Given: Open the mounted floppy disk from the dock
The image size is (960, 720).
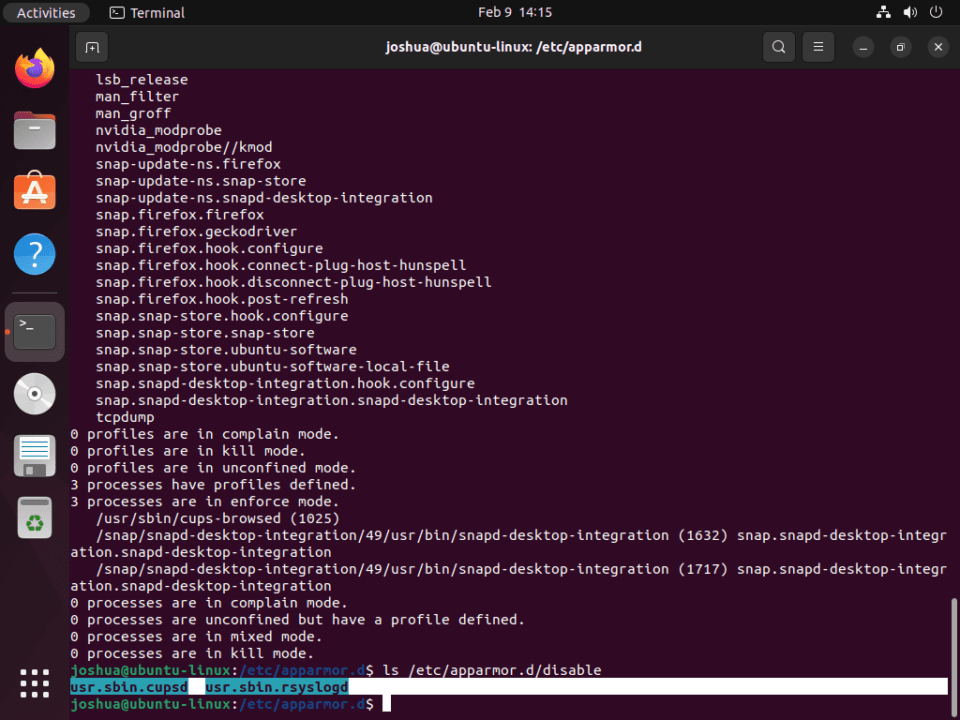Looking at the screenshot, I should (34, 455).
